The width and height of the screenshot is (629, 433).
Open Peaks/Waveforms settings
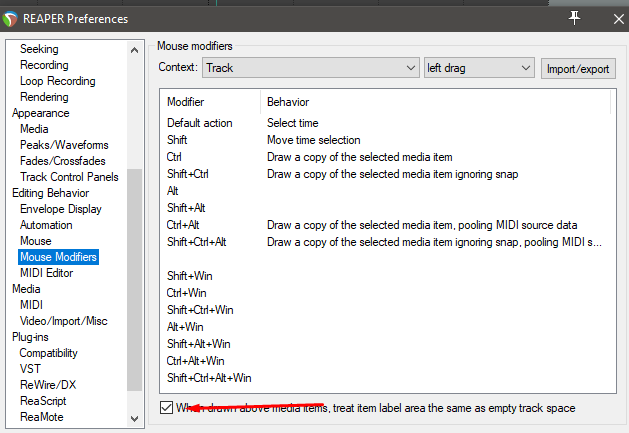click(x=64, y=145)
